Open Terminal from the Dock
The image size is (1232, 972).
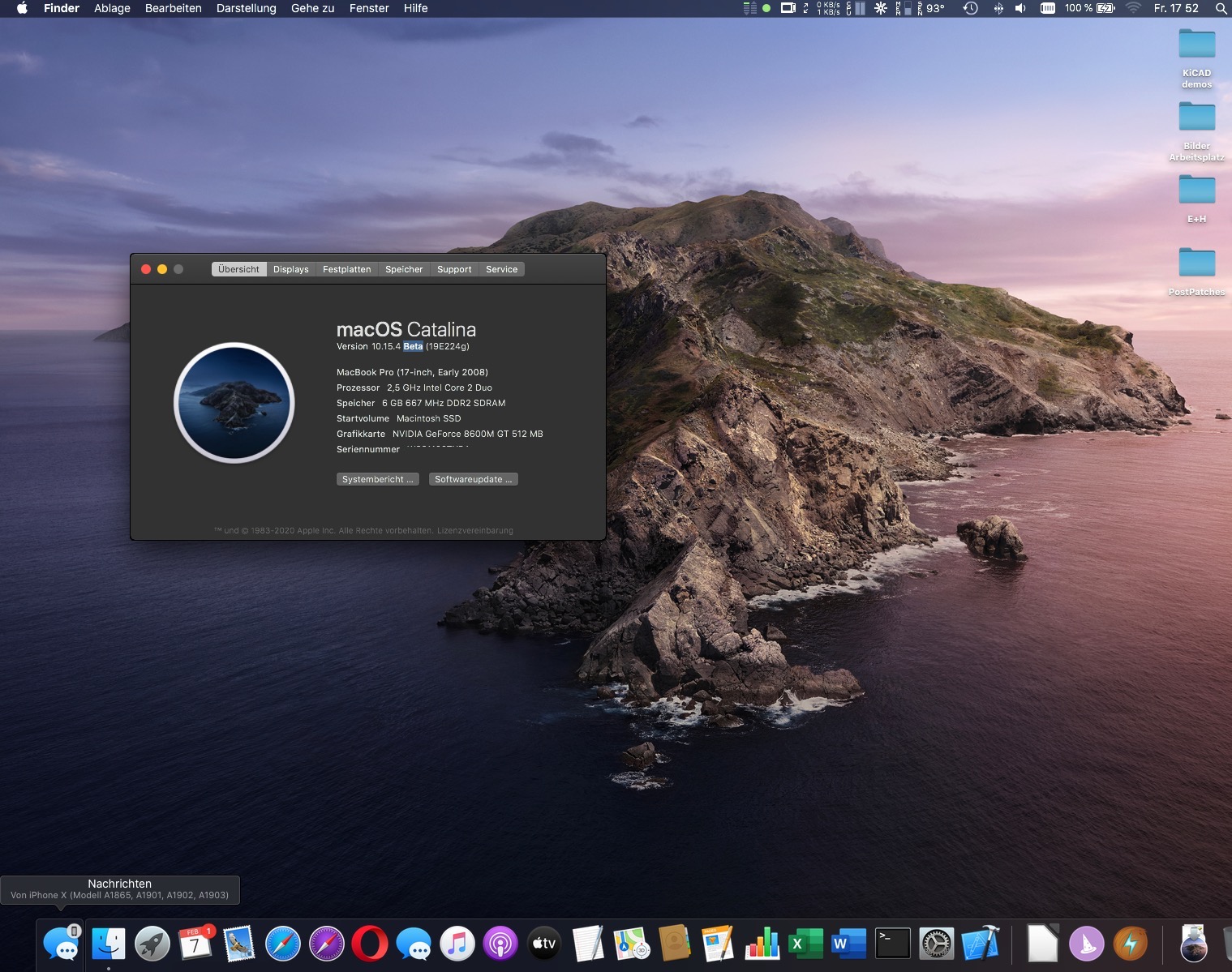tap(892, 944)
